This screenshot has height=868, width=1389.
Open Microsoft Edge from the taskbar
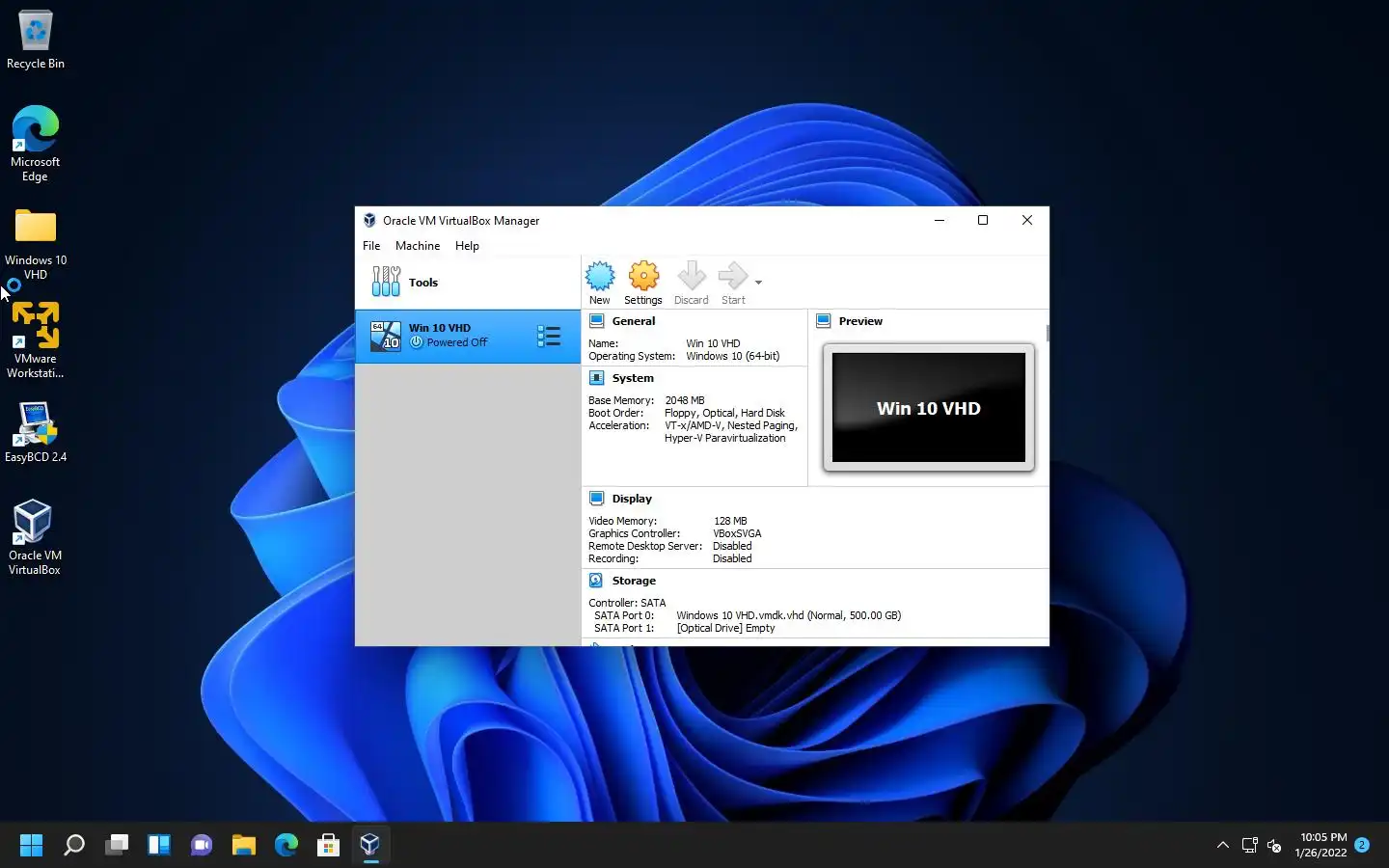tap(286, 846)
